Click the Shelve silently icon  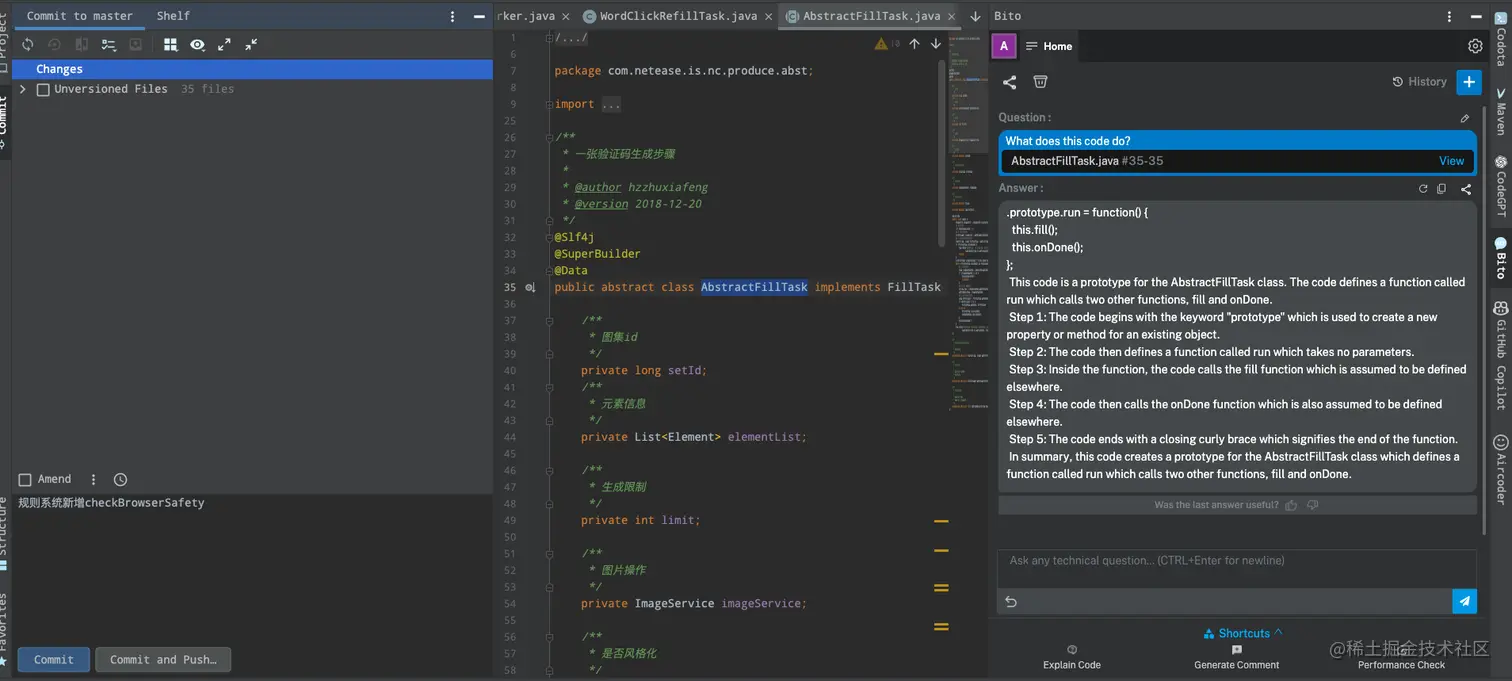click(136, 44)
